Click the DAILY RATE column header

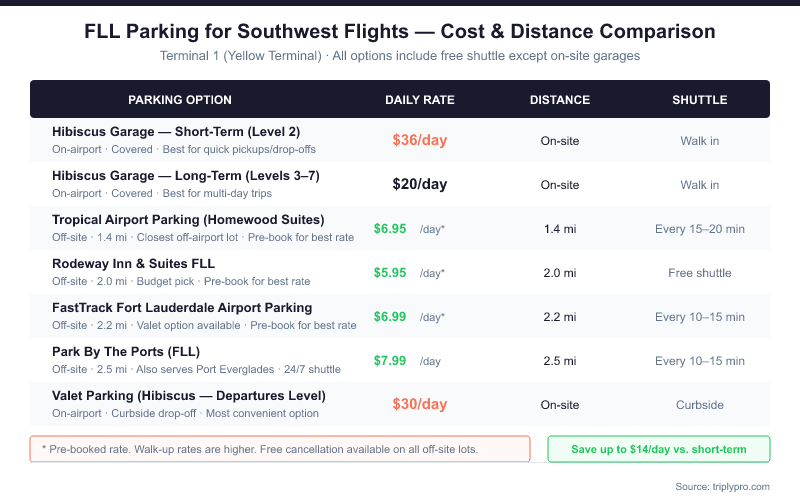point(420,100)
